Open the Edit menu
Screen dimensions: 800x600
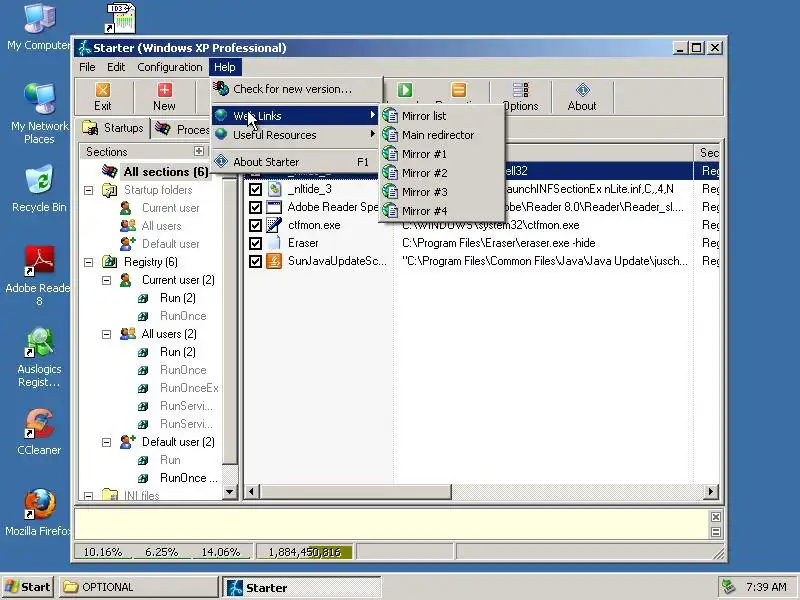116,67
